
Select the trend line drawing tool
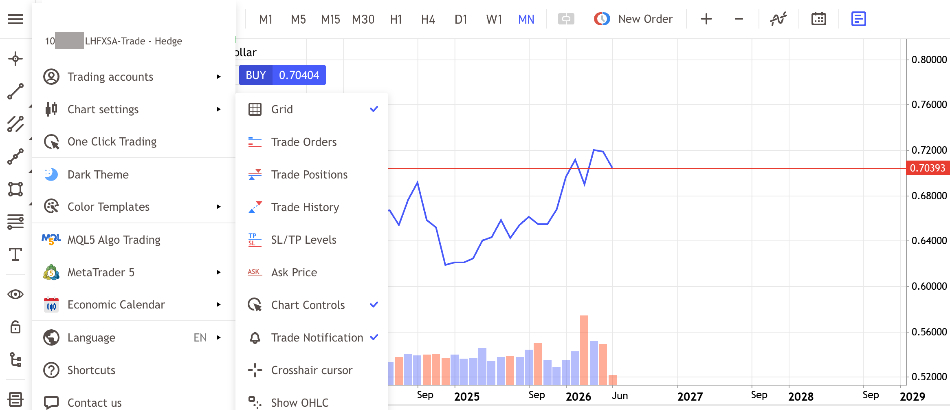[15, 91]
